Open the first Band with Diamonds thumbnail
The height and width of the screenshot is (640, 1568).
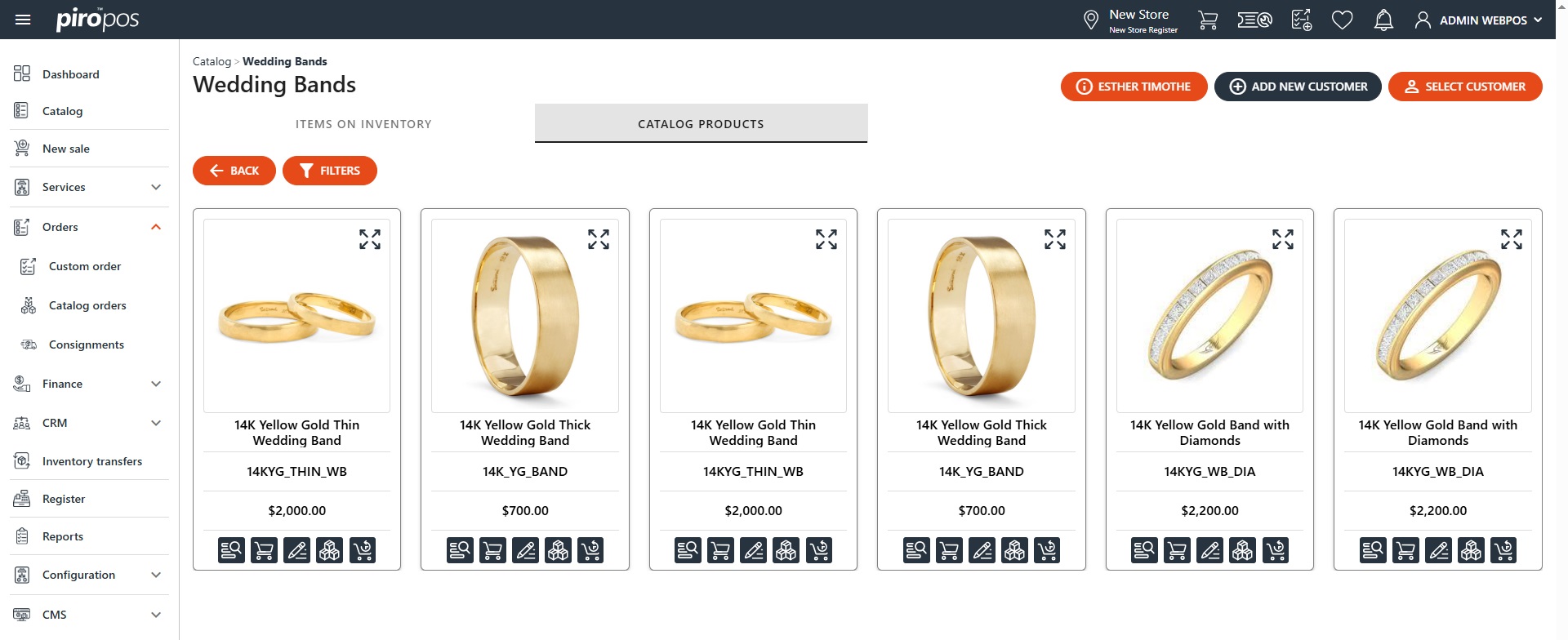click(1209, 316)
